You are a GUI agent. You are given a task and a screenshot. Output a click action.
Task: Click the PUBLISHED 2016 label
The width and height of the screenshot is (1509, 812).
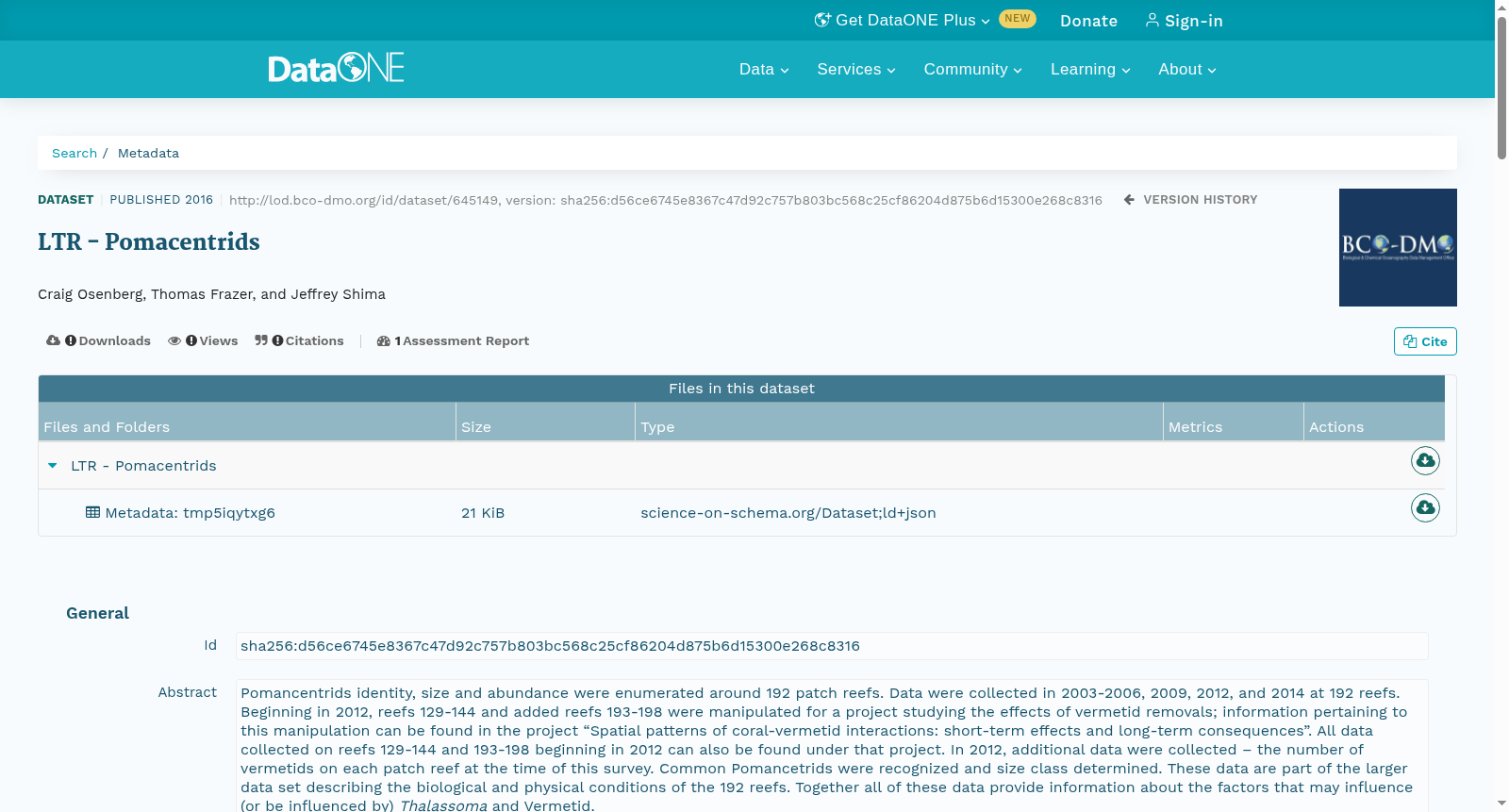click(x=161, y=200)
